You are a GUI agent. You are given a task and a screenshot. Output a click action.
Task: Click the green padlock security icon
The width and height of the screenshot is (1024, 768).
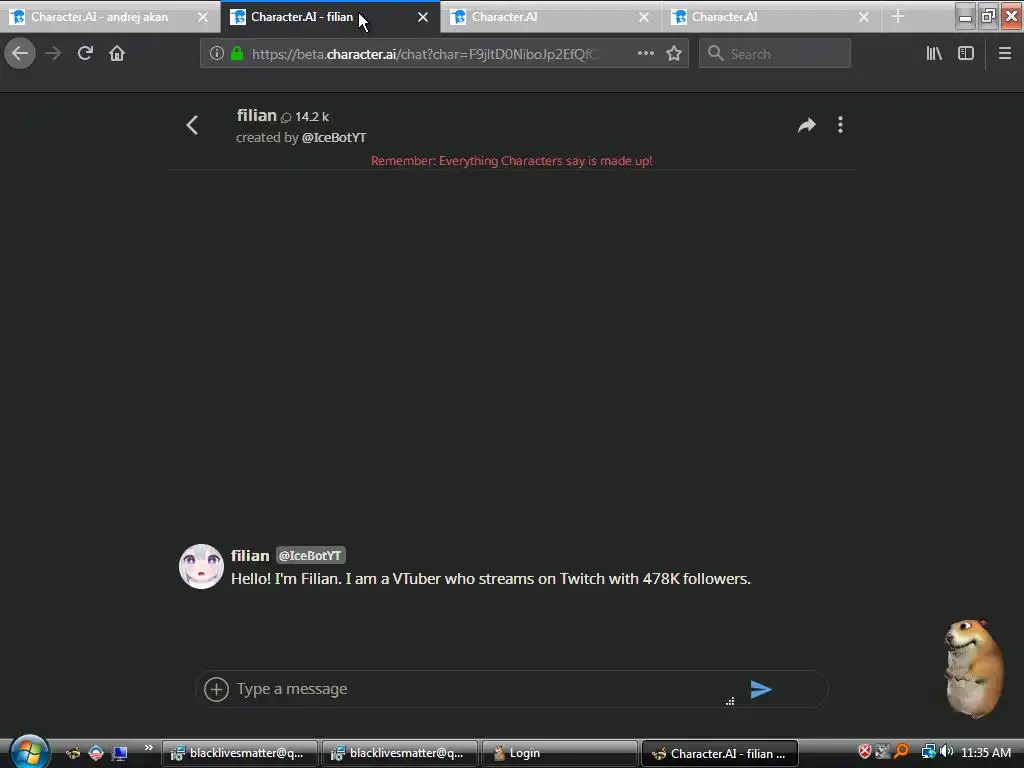(237, 54)
